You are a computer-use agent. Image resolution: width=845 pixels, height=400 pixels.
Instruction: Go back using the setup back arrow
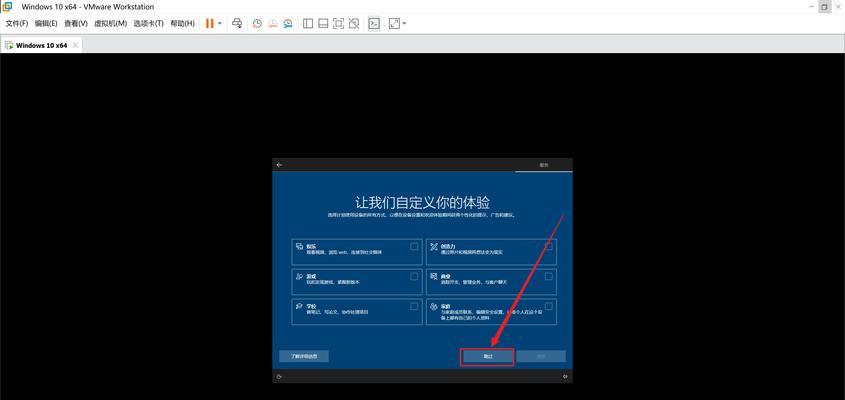pyautogui.click(x=279, y=165)
